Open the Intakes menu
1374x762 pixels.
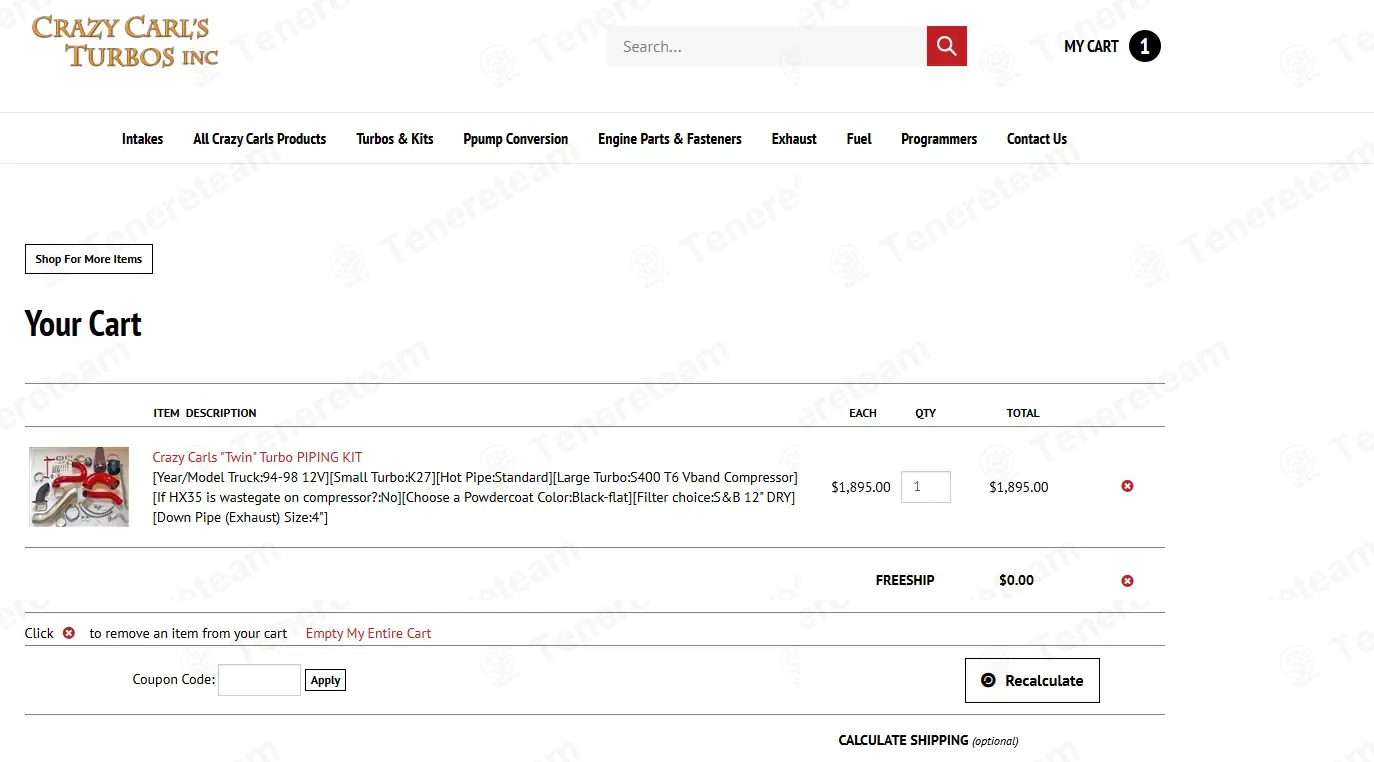(x=142, y=139)
